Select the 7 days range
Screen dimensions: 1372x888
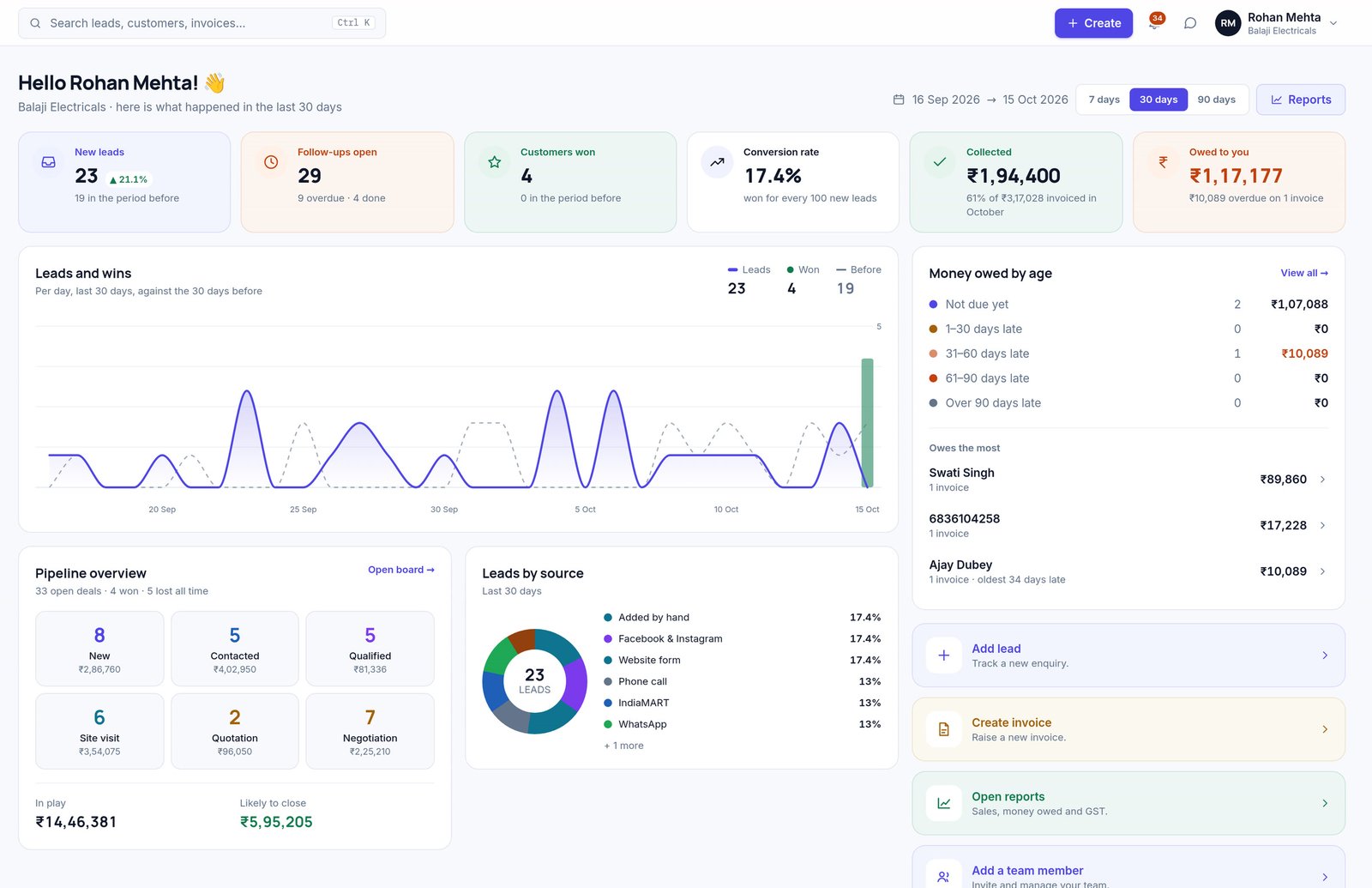(x=1104, y=100)
